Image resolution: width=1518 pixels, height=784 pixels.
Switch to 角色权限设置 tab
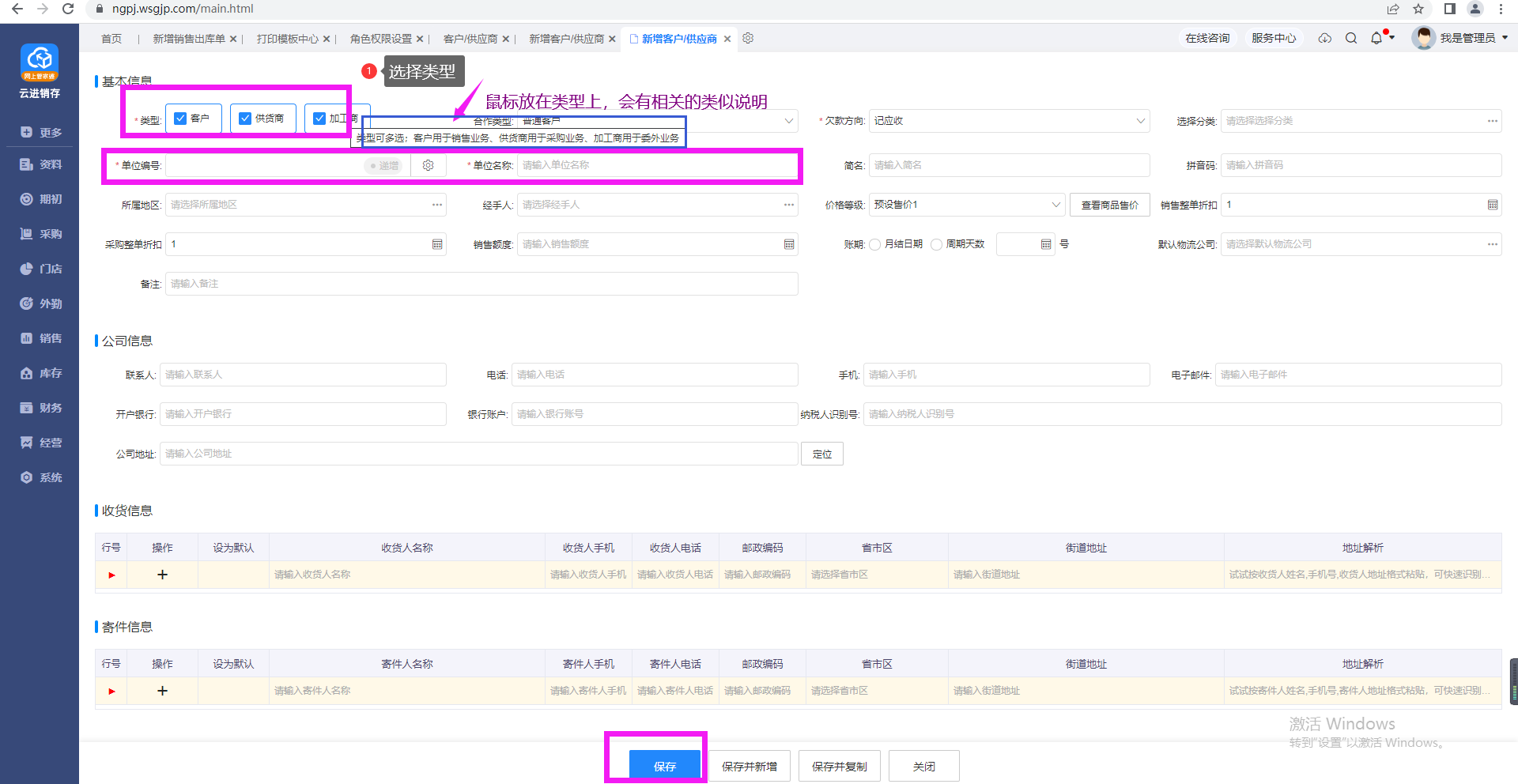(x=380, y=39)
